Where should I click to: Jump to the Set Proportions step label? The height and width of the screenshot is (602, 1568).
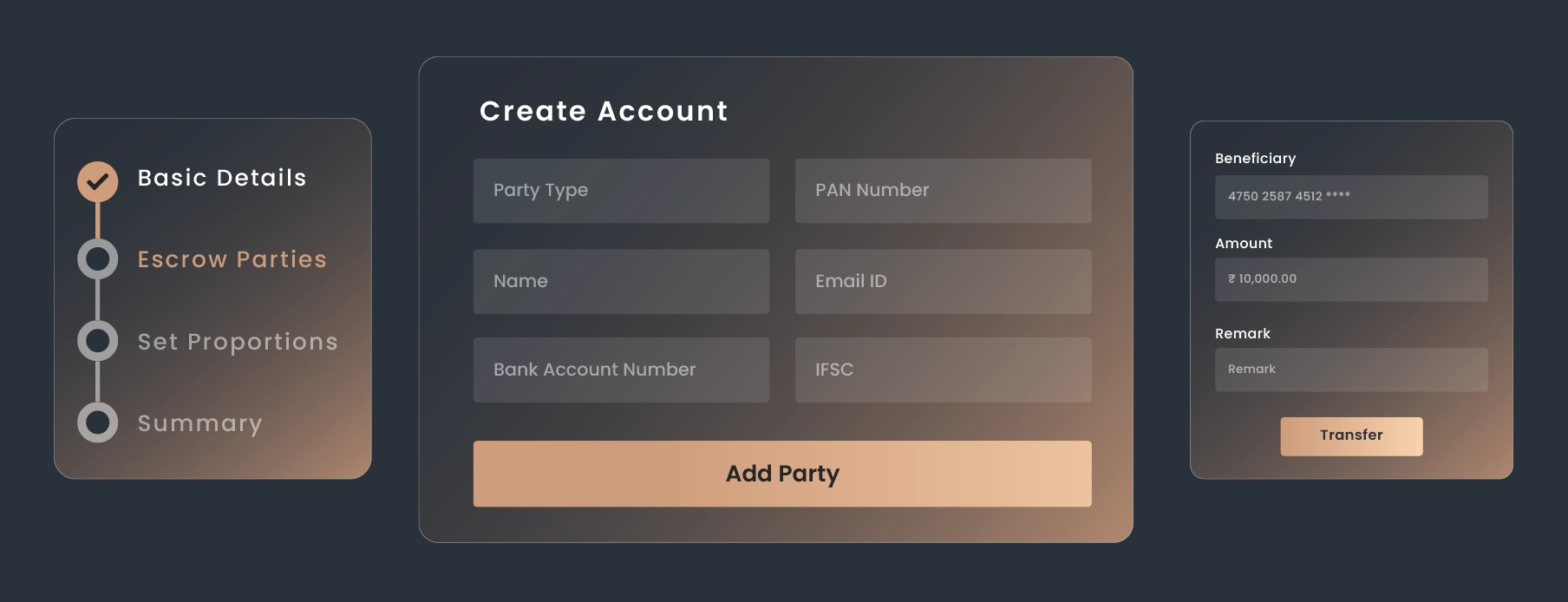(238, 342)
